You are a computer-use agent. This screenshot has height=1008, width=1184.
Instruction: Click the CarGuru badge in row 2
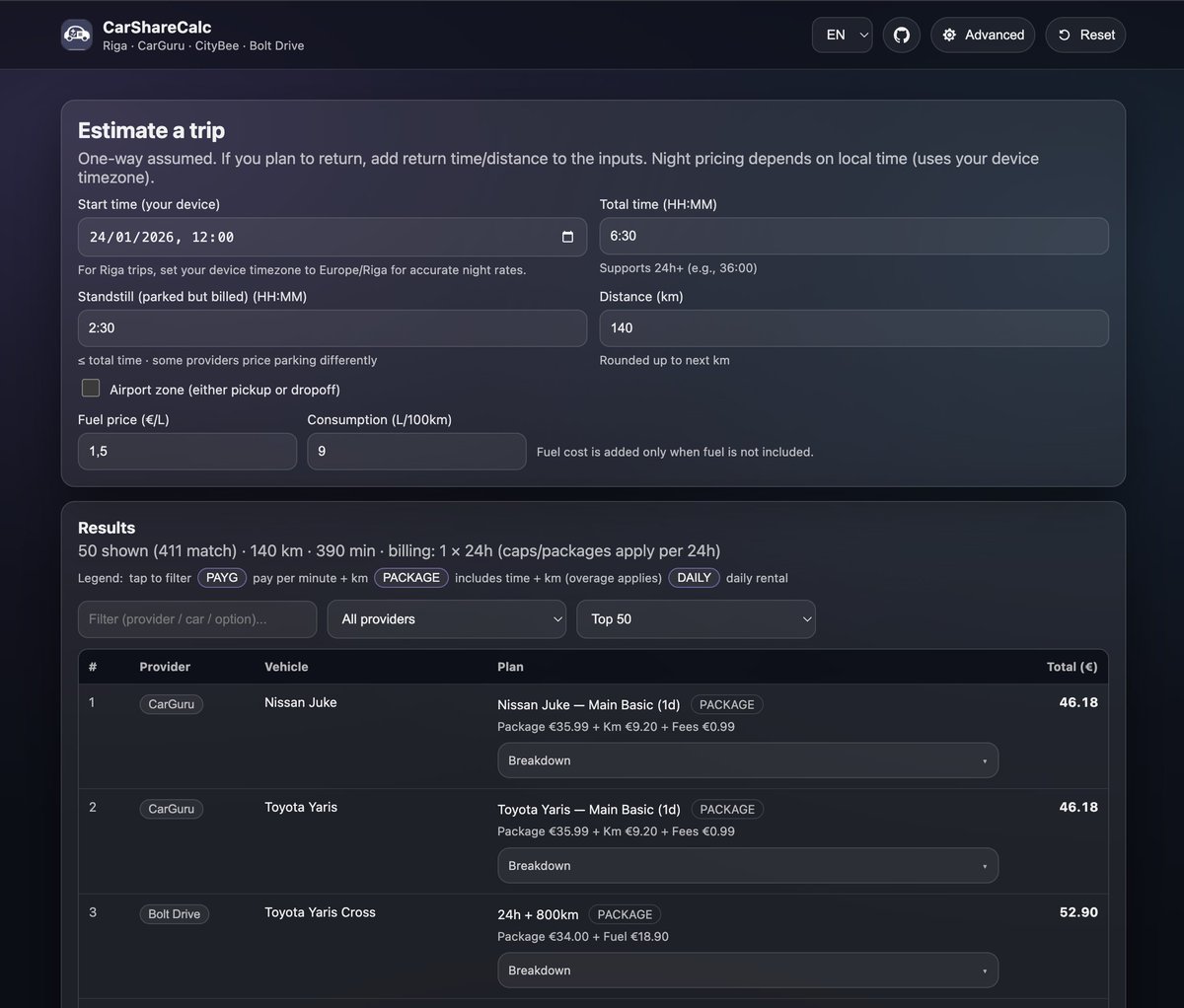tap(172, 809)
